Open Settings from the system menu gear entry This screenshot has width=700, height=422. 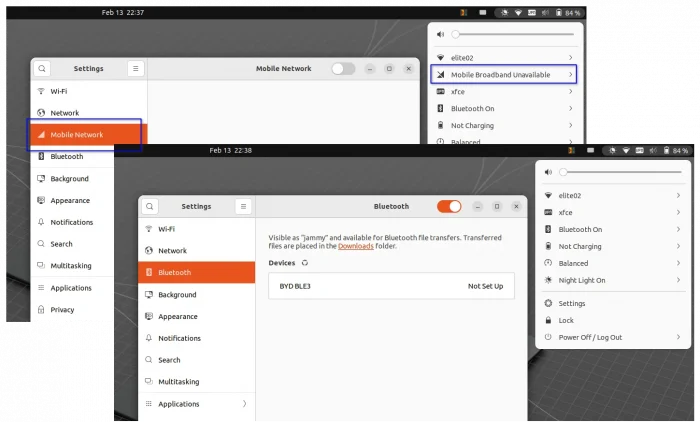tap(571, 303)
